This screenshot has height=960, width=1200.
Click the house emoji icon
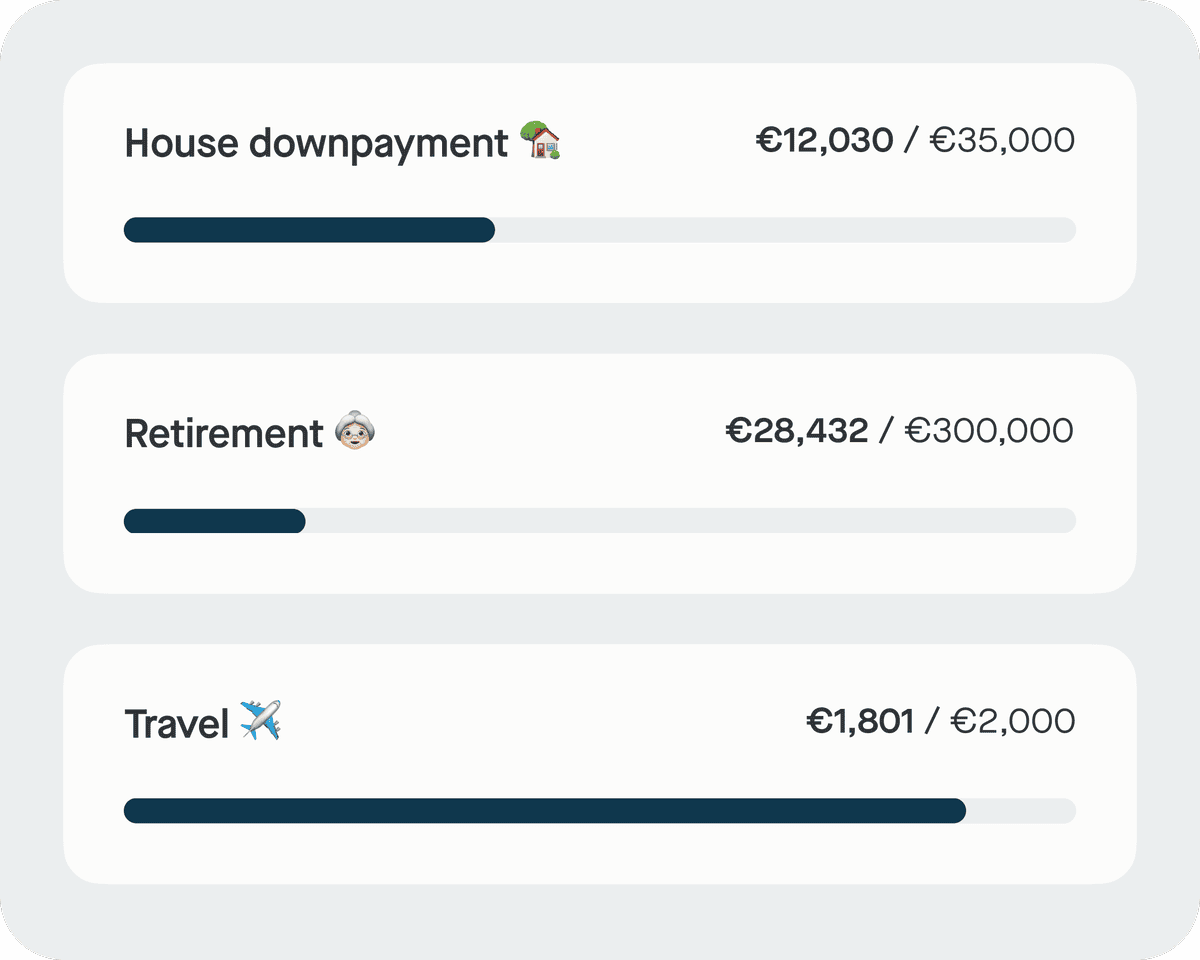click(x=540, y=142)
